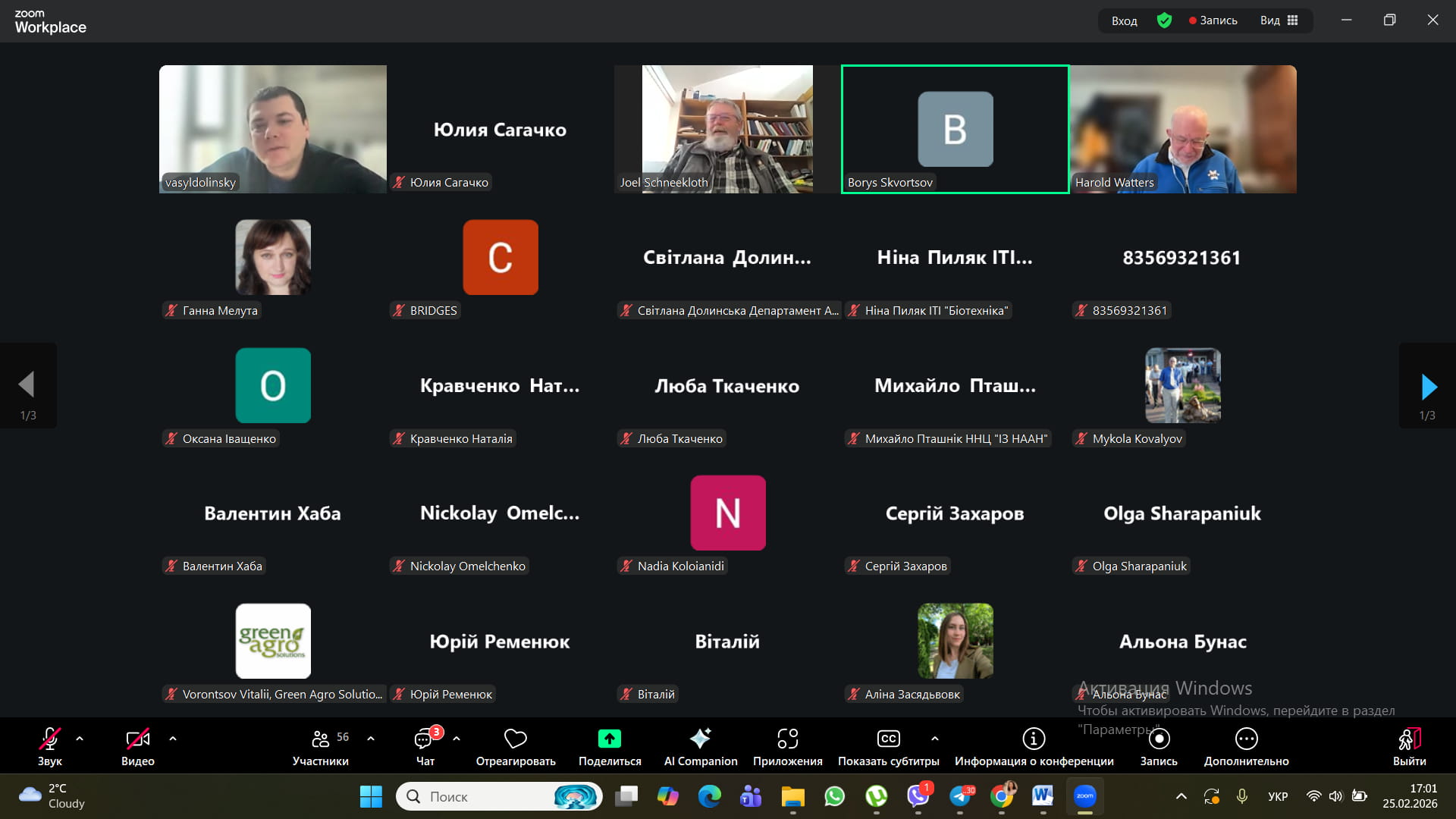Open the Apps icon in the toolbar
Screen dimensions: 1456x819
click(787, 739)
